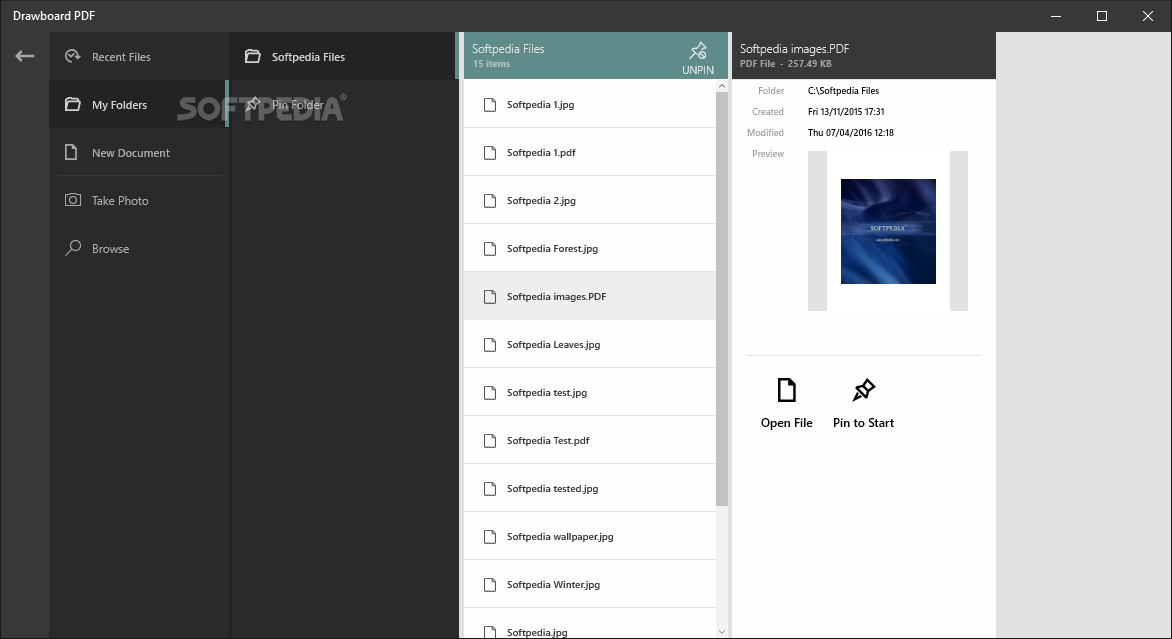This screenshot has height=639, width=1172.
Task: Click the New Document page icon
Action: pyautogui.click(x=71, y=152)
